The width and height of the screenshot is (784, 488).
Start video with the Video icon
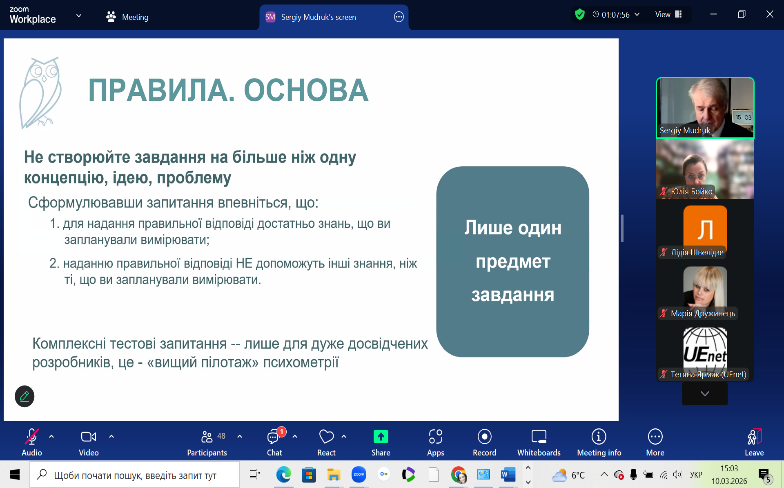coord(88,437)
